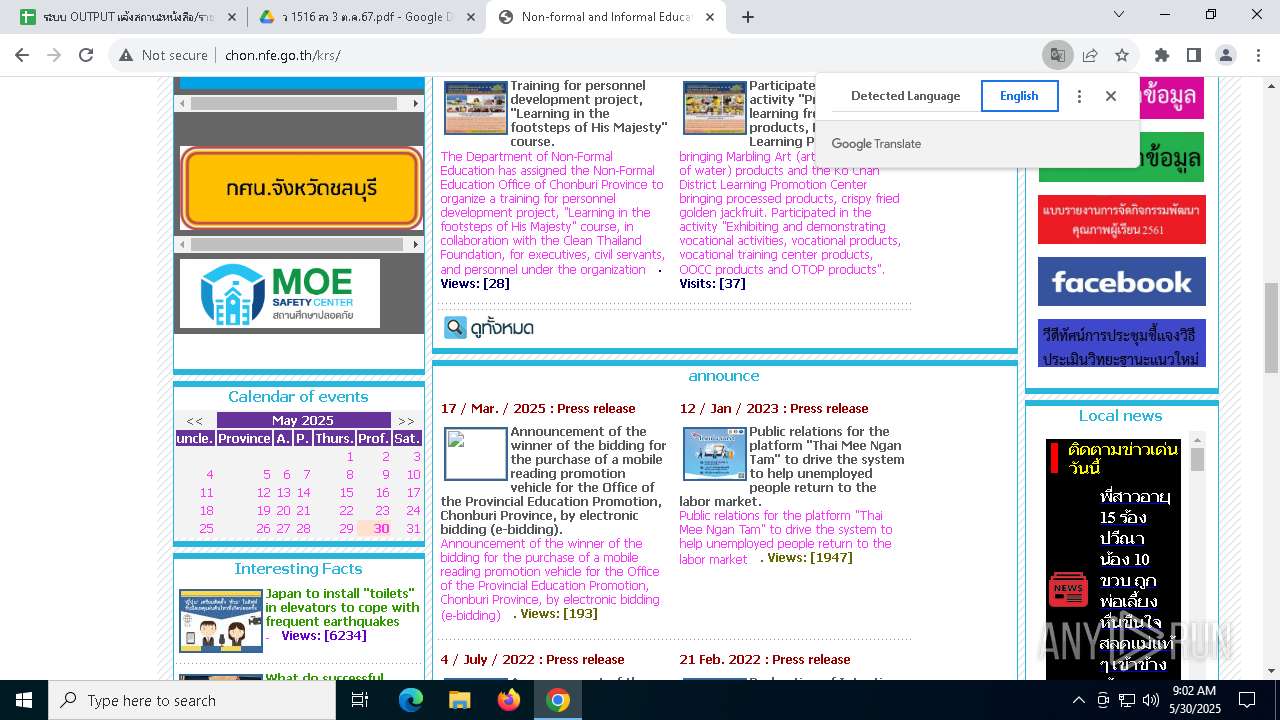Select Detected Language in translate popup
This screenshot has width=1280, height=720.
[x=905, y=96]
